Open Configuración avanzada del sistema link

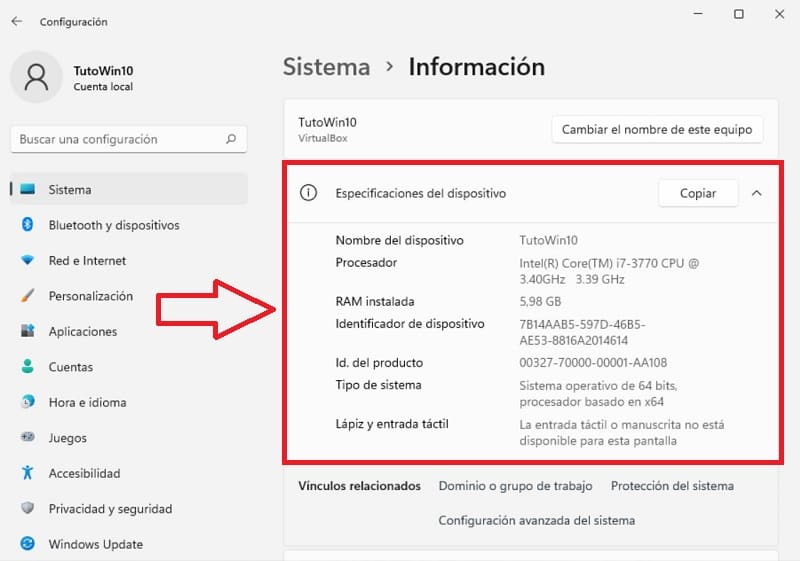(537, 520)
